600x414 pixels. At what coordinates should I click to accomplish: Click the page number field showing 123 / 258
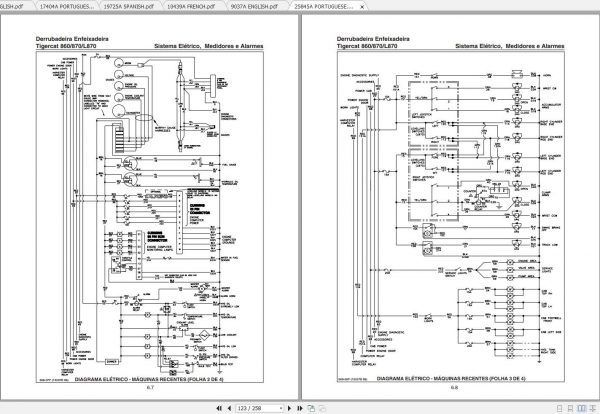click(x=257, y=408)
